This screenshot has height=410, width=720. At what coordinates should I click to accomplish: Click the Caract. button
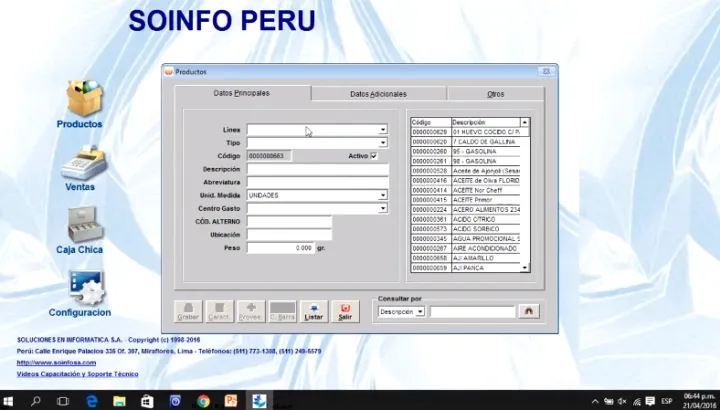point(219,311)
